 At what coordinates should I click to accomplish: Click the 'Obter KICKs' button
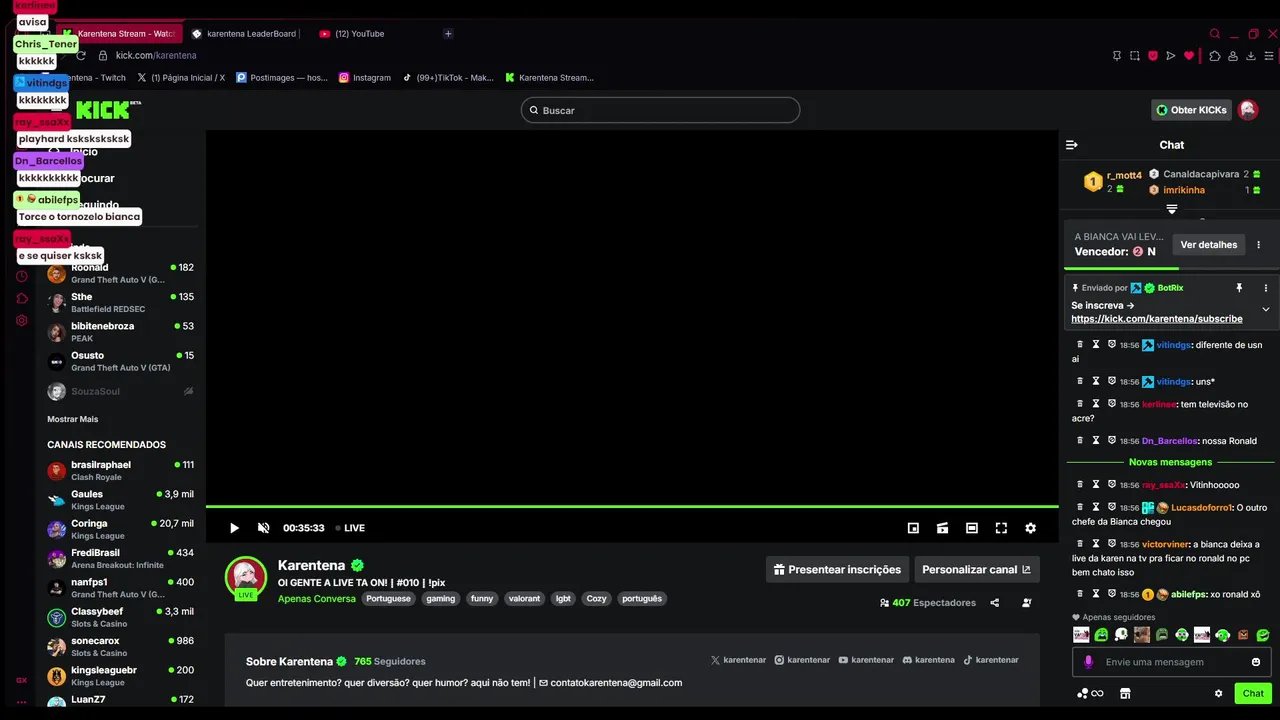pyautogui.click(x=1191, y=110)
